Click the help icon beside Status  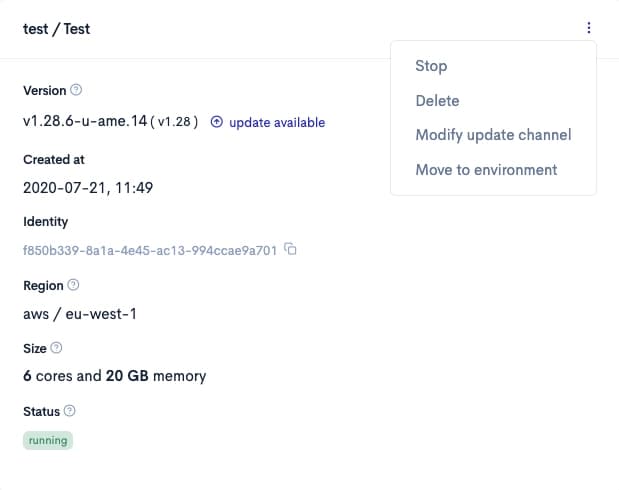tap(70, 411)
